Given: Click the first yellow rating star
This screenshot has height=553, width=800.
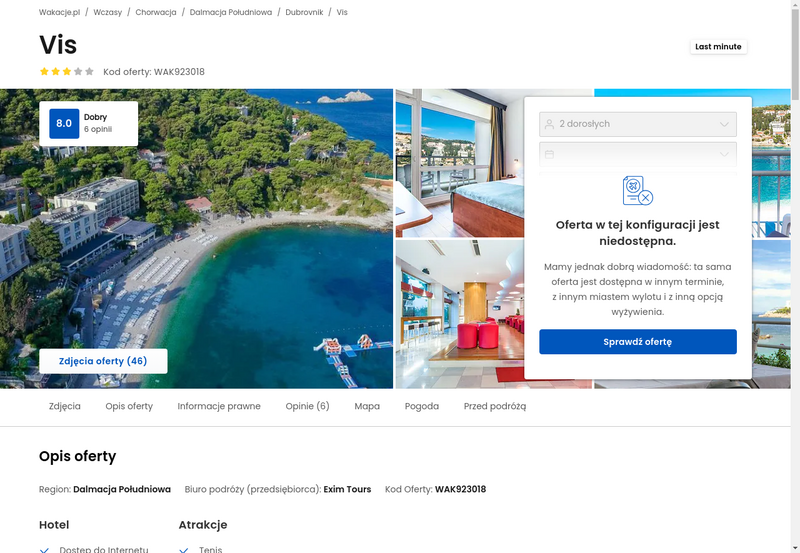Looking at the screenshot, I should pyautogui.click(x=44, y=71).
